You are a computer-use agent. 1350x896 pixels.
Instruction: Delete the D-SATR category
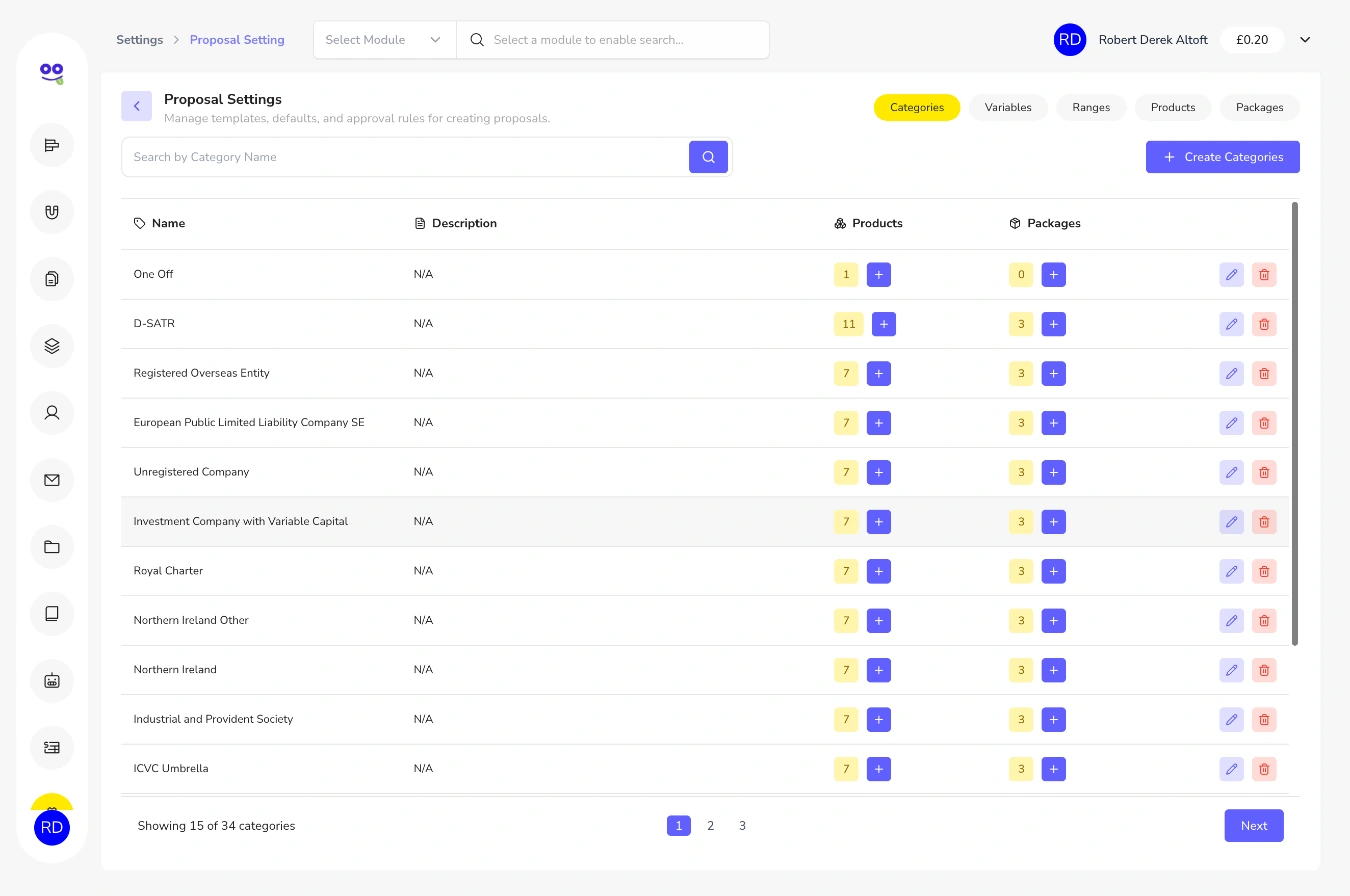[x=1264, y=324]
